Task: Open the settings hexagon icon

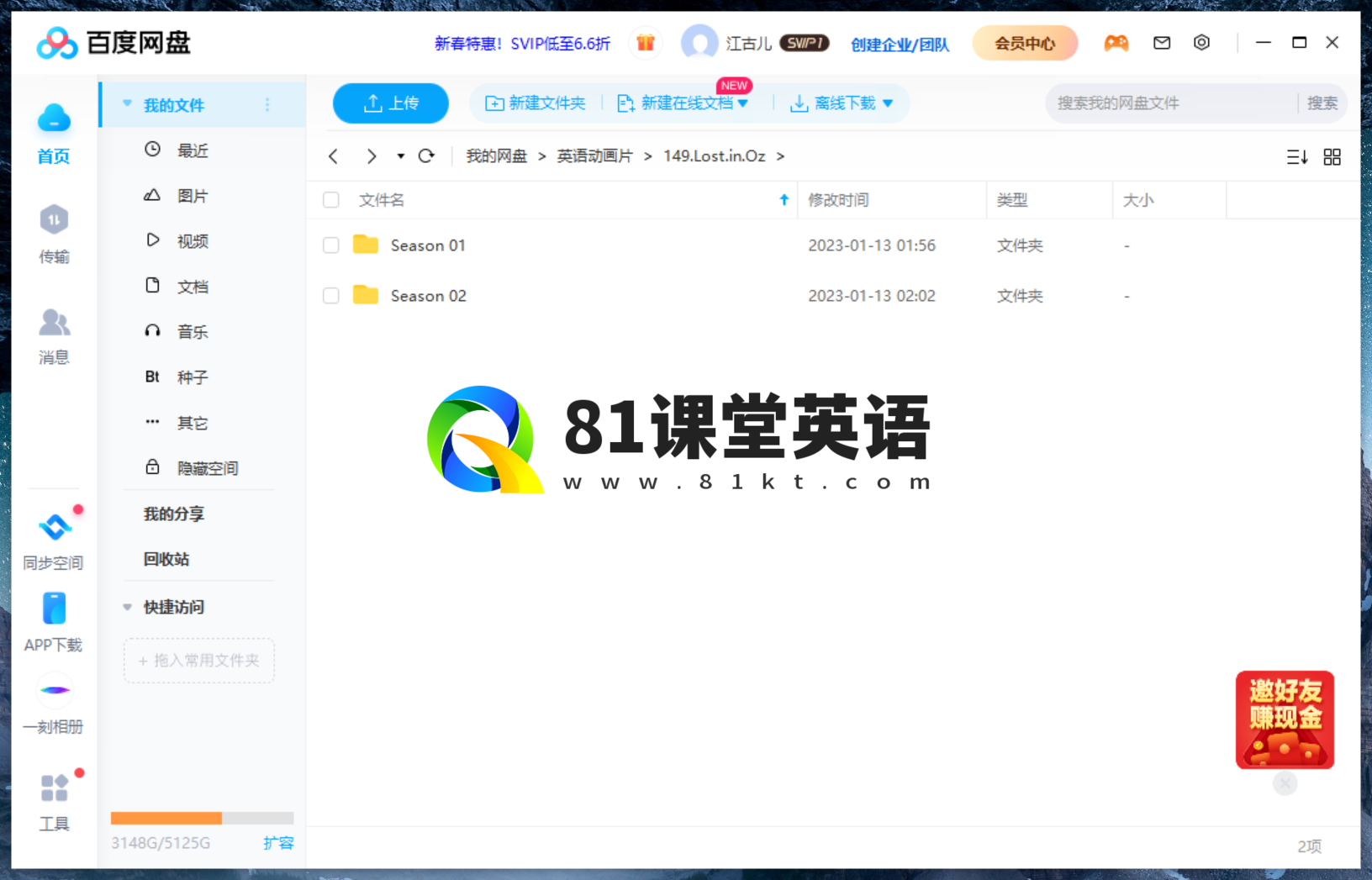Action: pos(1201,43)
